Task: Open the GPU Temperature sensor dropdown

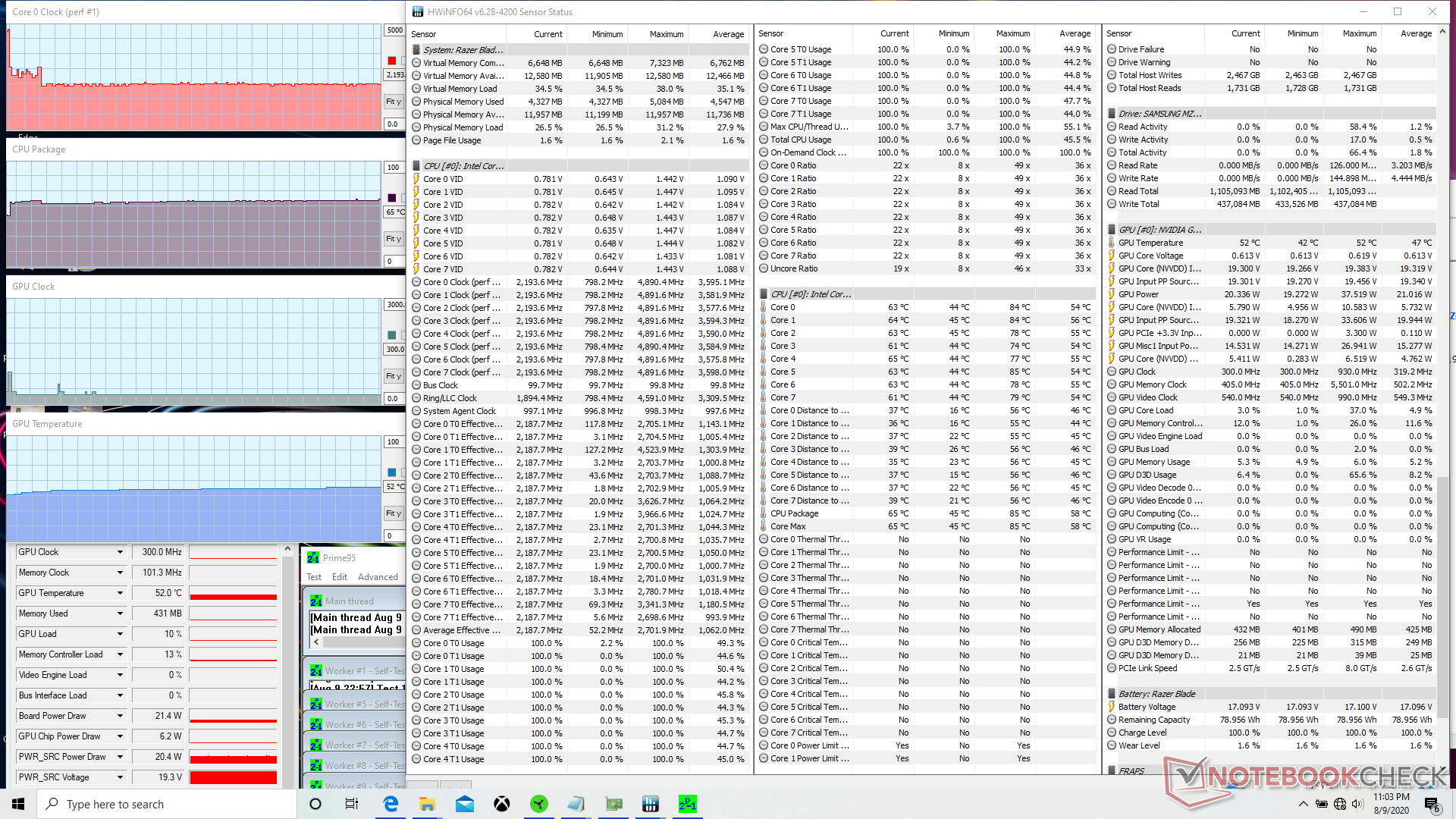Action: 120,593
